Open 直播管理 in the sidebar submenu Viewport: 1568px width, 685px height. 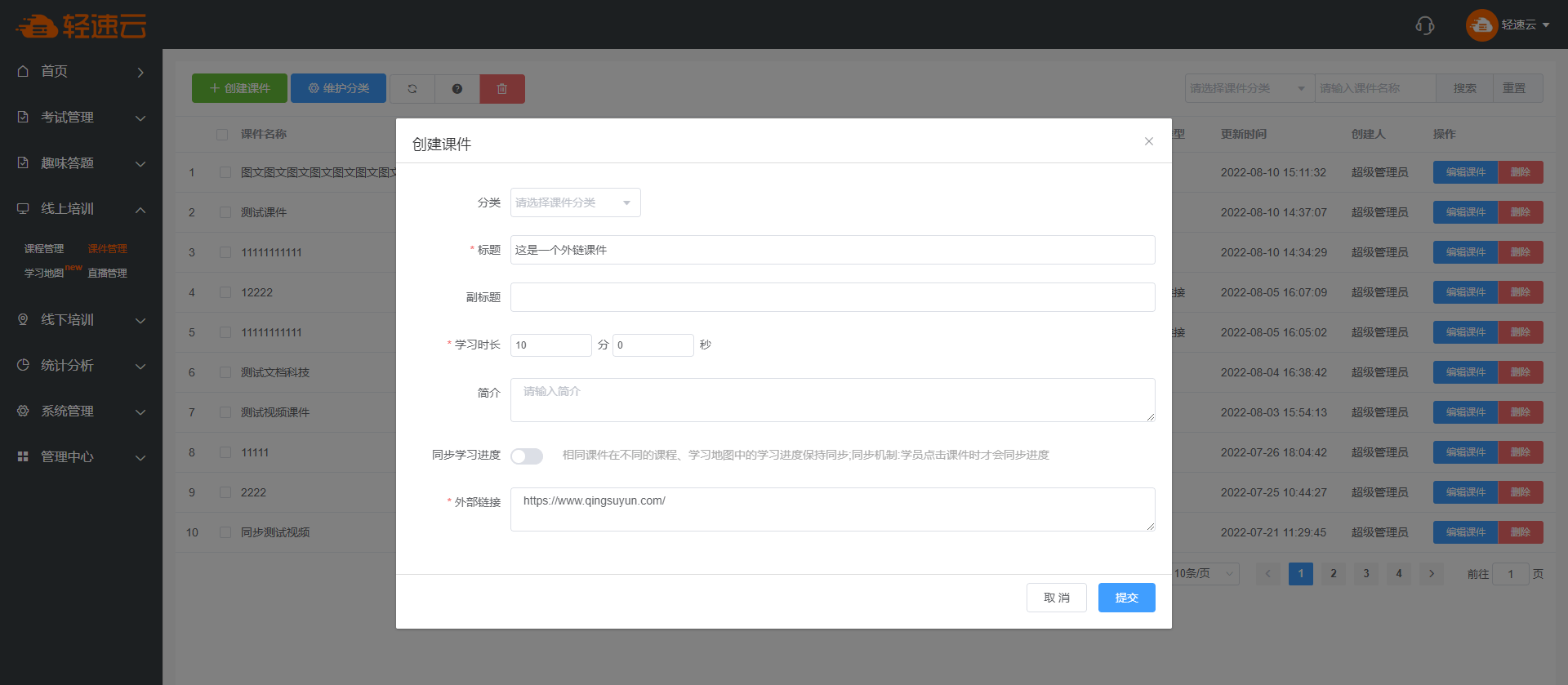point(107,274)
